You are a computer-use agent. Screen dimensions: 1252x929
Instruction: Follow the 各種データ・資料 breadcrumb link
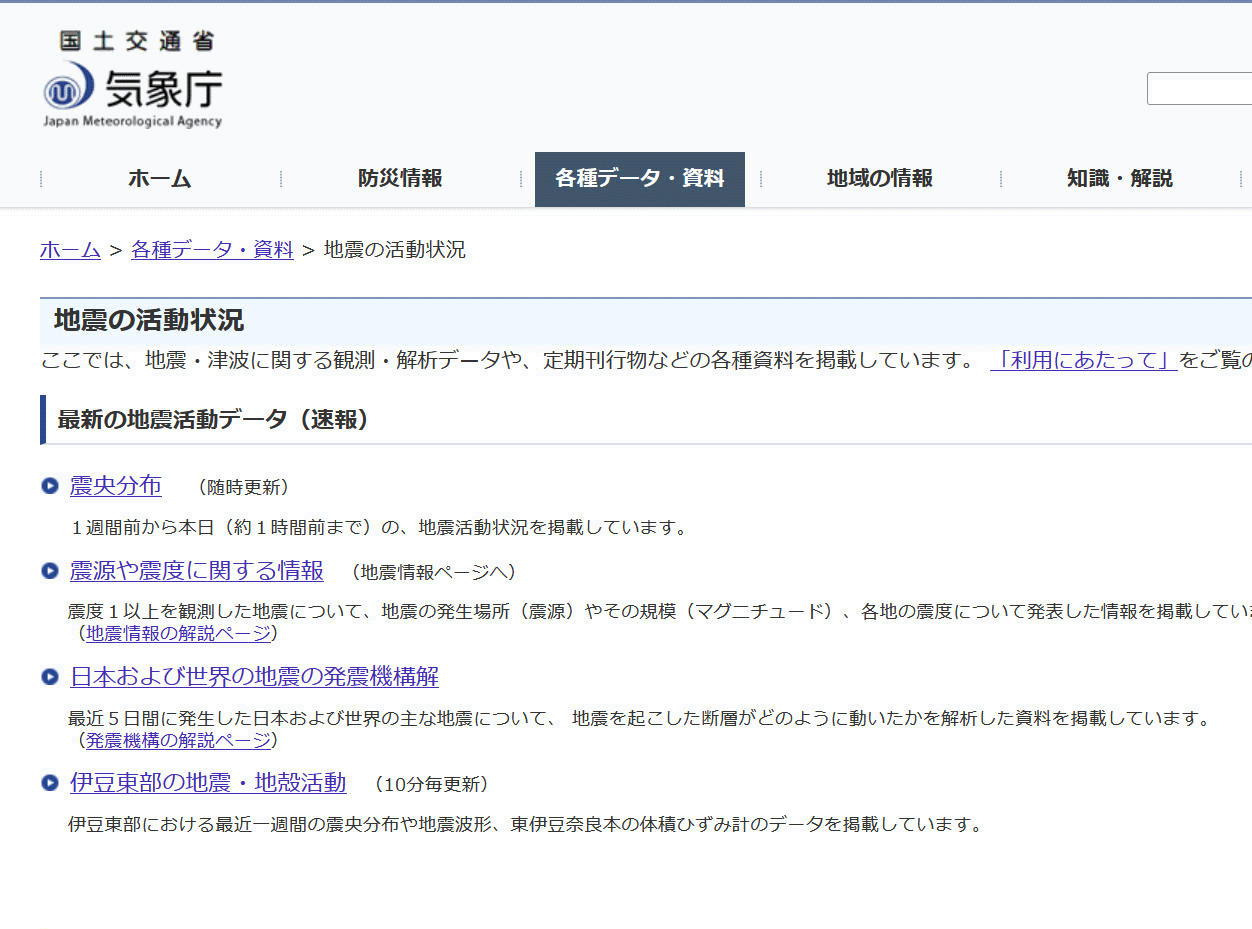tap(212, 250)
